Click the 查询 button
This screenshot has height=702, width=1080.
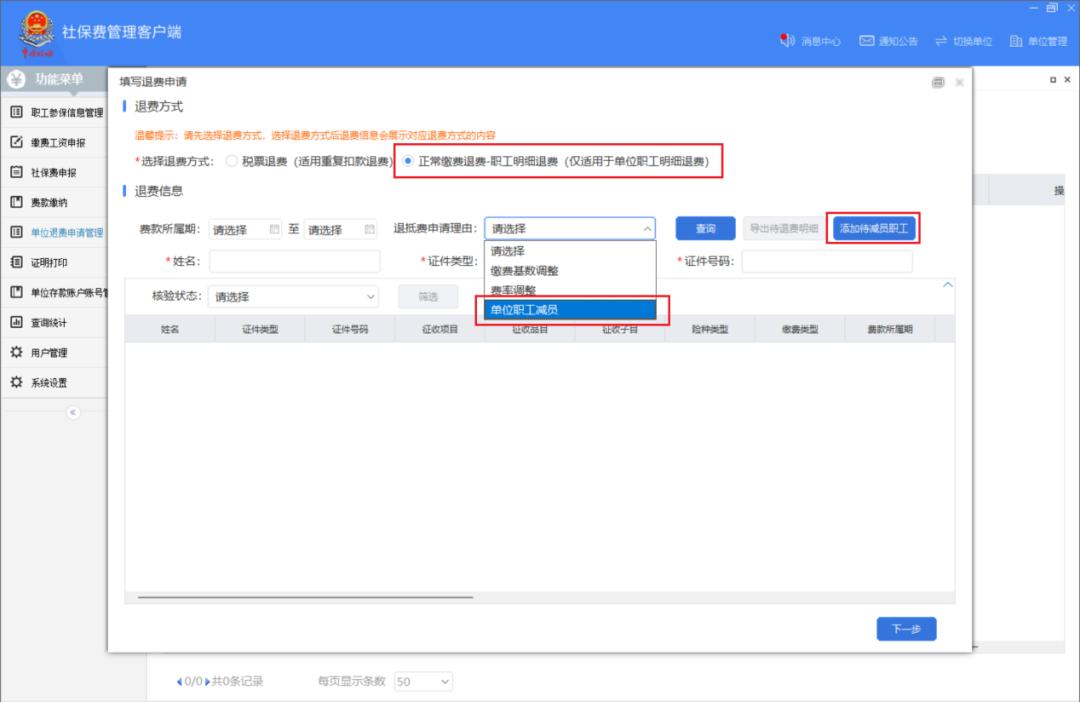coord(705,229)
